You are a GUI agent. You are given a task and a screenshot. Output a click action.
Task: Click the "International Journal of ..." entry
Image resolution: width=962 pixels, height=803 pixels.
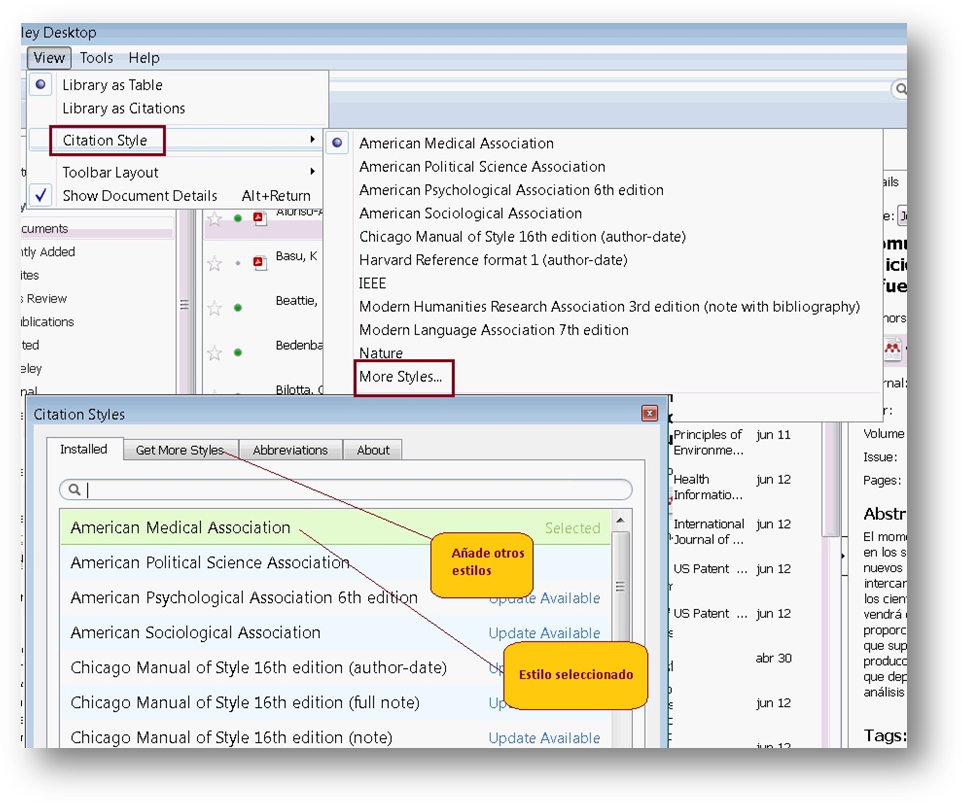click(709, 532)
